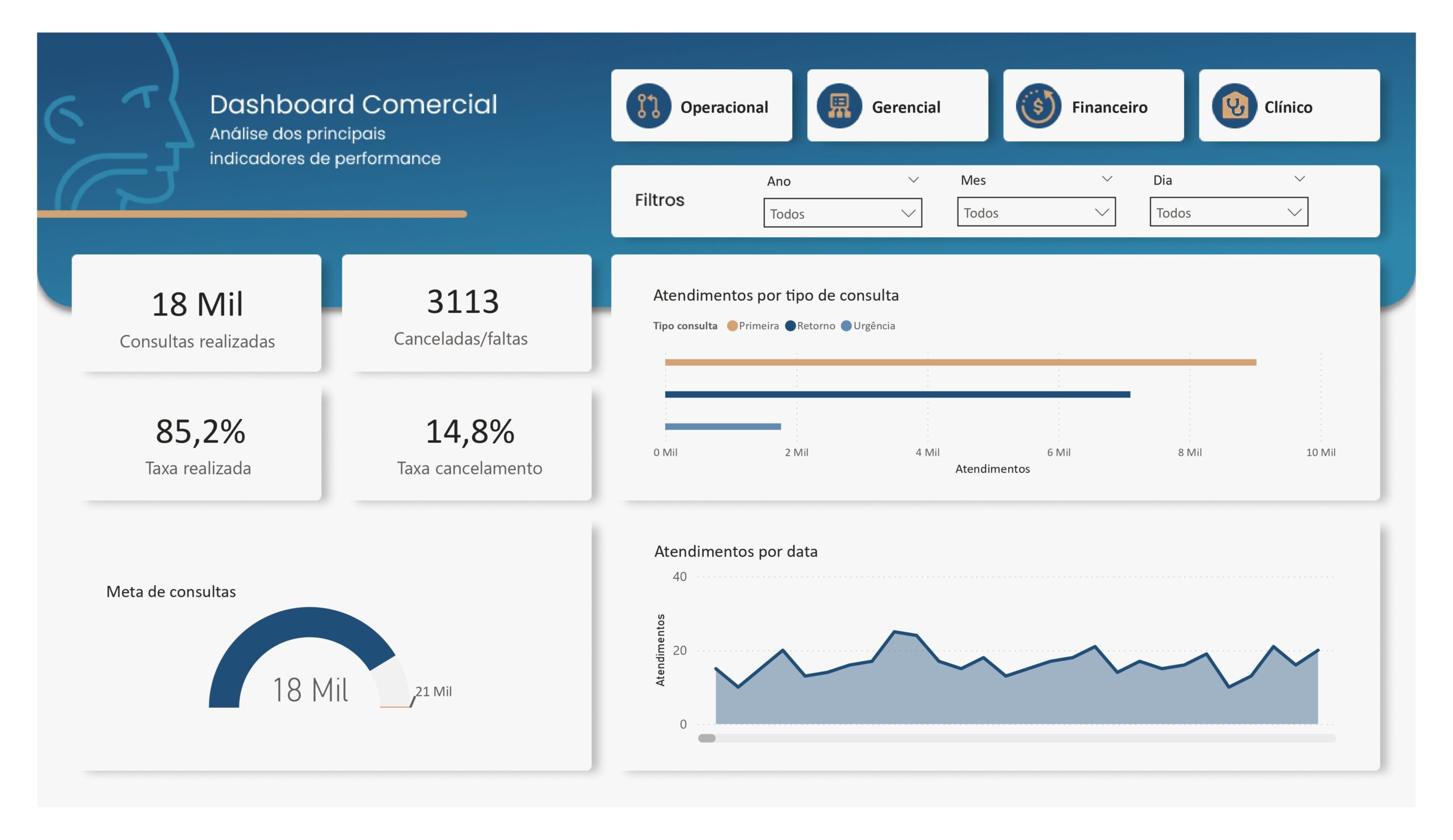Switch to the Gerencial page
The height and width of the screenshot is (840, 1453).
[x=906, y=107]
